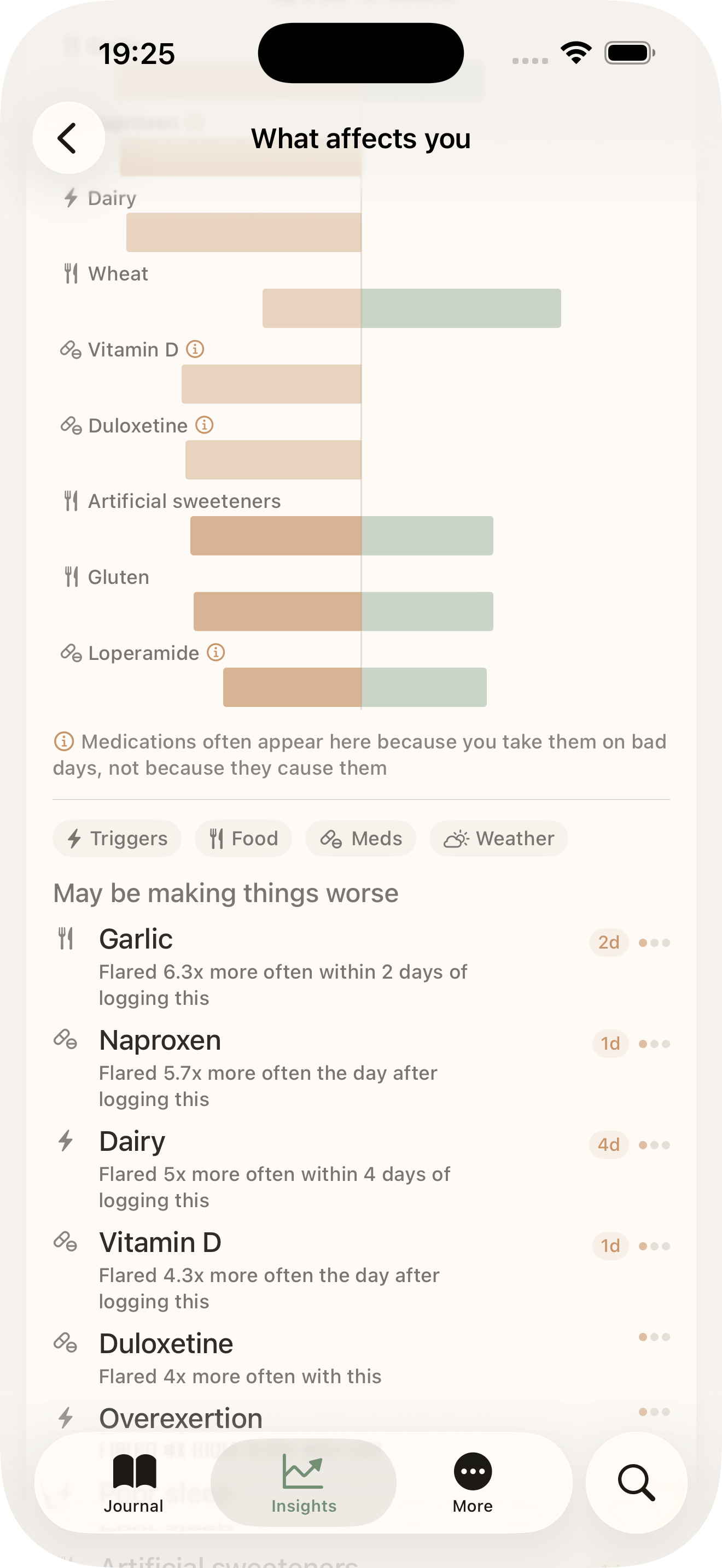Enable the Weather filter chip
722x1568 pixels.
pyautogui.click(x=499, y=839)
